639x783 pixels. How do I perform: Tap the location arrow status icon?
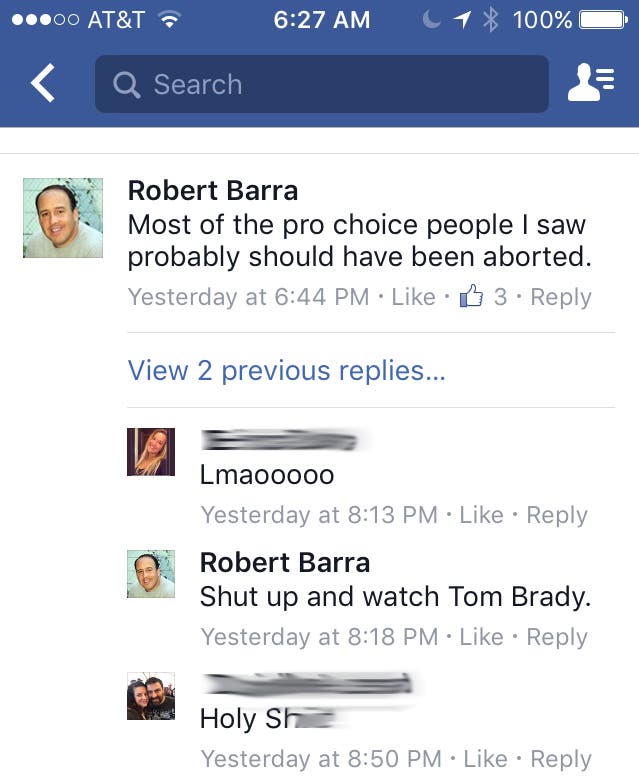460,20
